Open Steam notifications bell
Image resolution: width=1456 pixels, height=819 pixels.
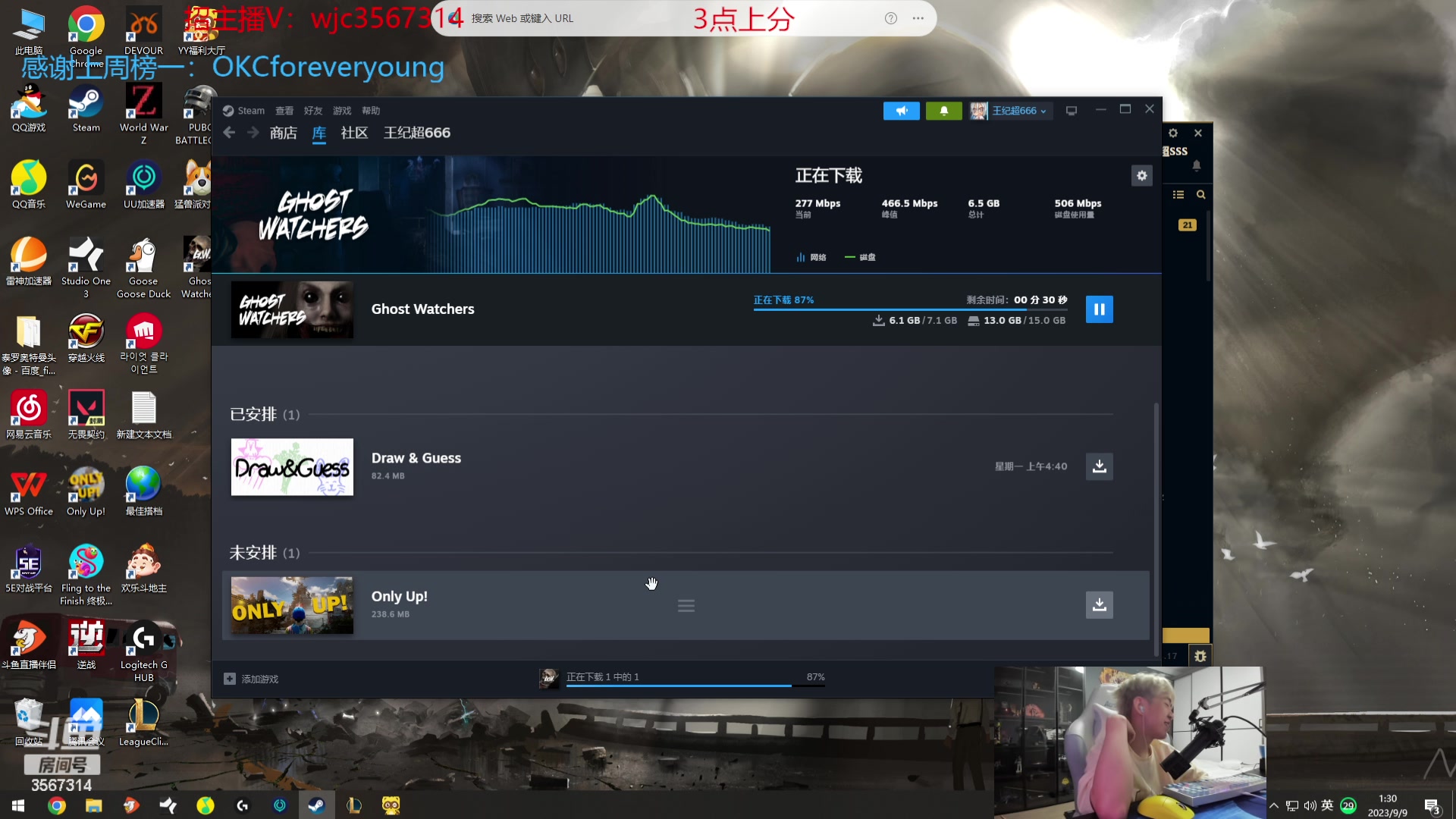943,111
